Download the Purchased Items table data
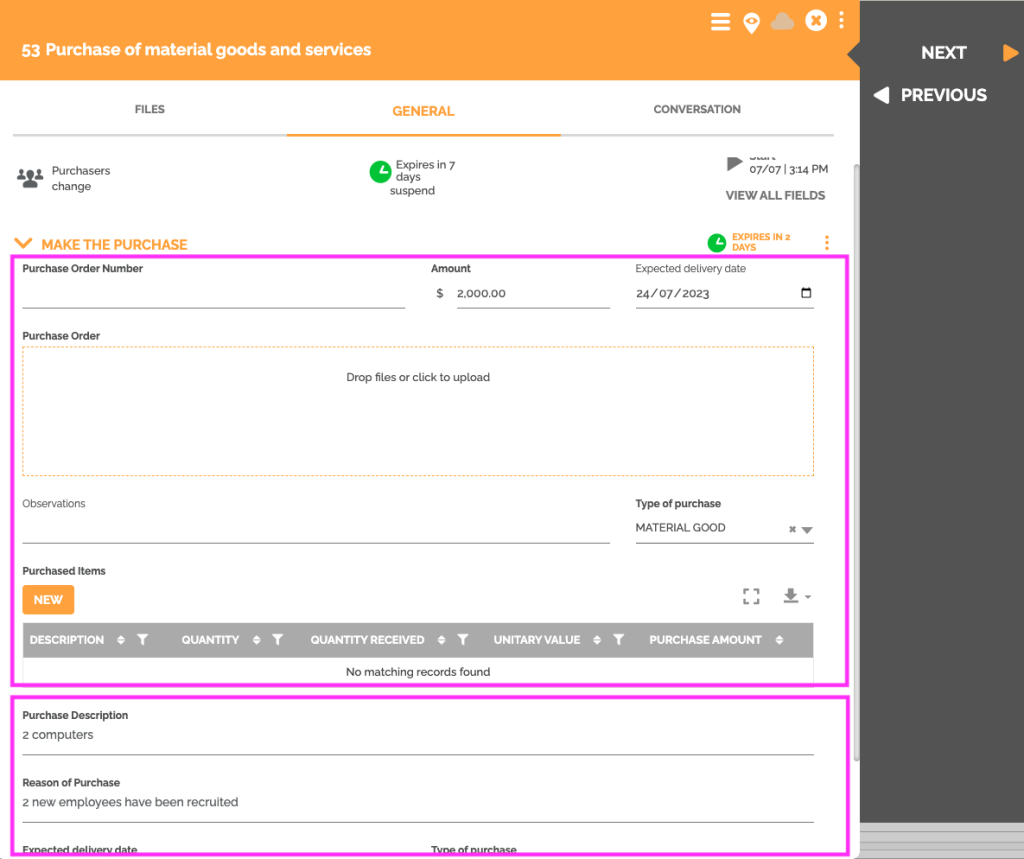Viewport: 1024px width, 859px height. point(791,596)
